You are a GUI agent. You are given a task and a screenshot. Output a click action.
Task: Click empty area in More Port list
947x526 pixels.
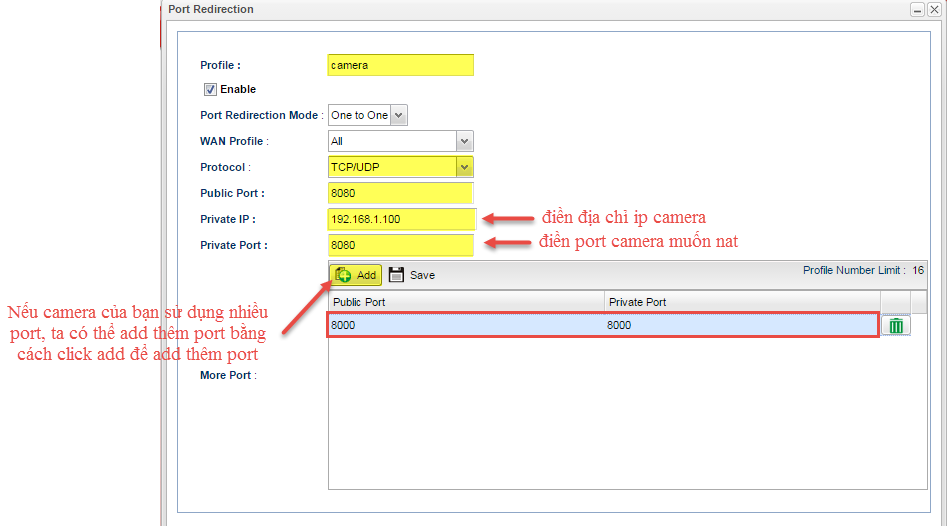click(x=620, y=420)
